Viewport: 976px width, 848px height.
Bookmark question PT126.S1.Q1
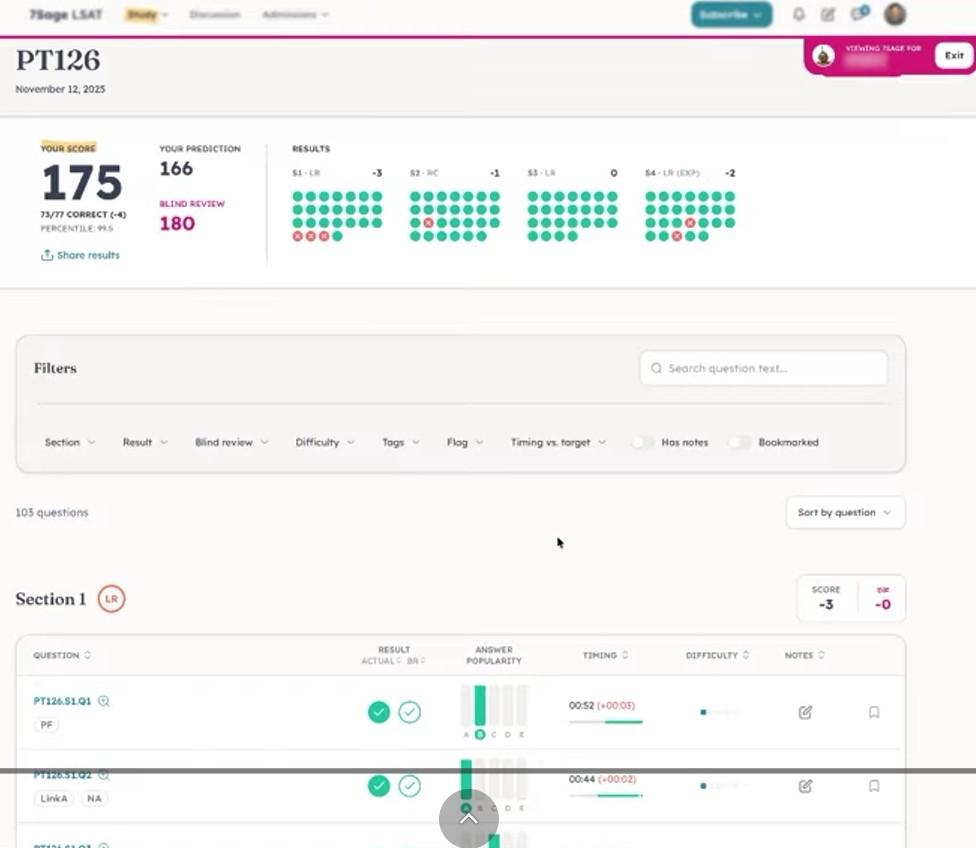[874, 712]
